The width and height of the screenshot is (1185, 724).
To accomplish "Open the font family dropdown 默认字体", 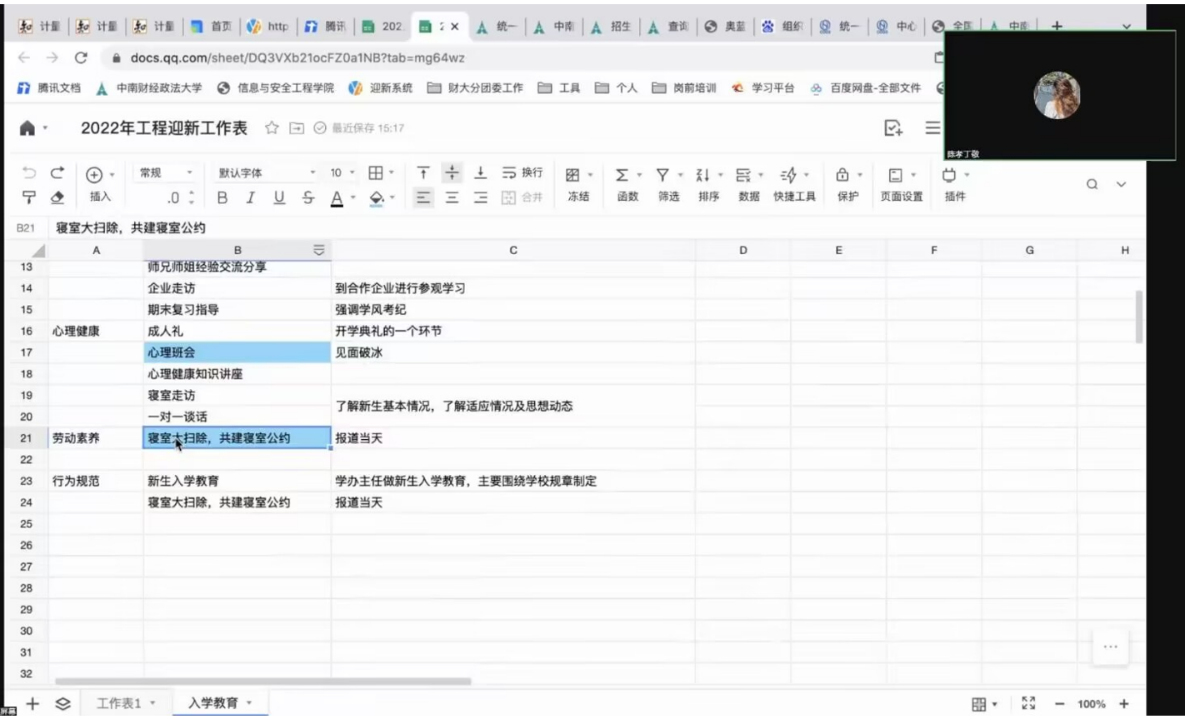I will (266, 173).
